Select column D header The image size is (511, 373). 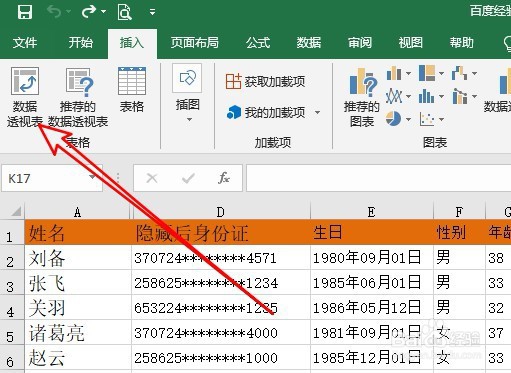(x=221, y=212)
